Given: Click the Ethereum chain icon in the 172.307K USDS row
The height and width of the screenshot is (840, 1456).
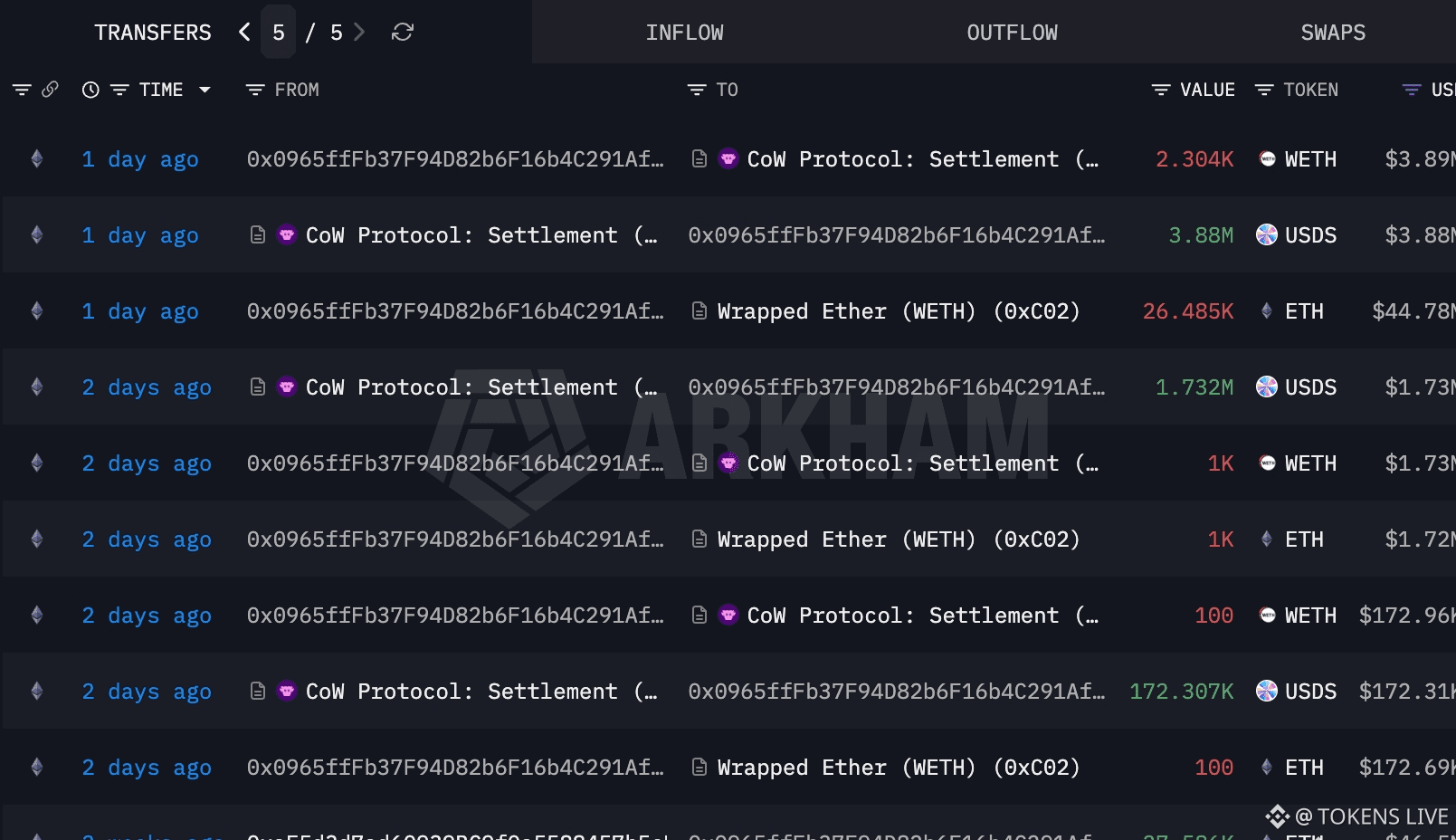Looking at the screenshot, I should click(37, 692).
